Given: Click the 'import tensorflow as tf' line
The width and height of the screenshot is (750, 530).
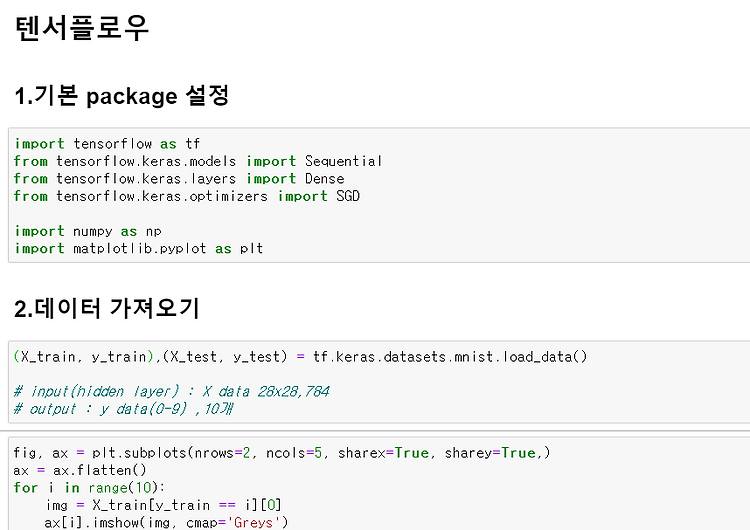Looking at the screenshot, I should 107,144.
